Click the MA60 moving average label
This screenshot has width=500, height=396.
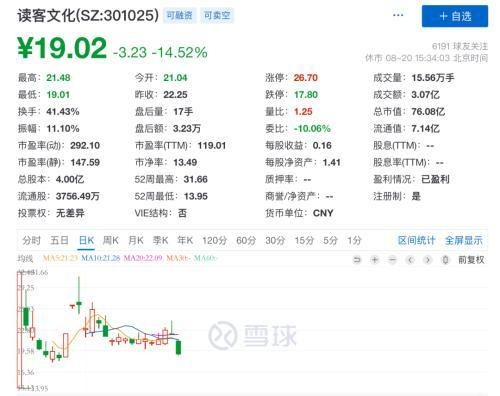(205, 258)
